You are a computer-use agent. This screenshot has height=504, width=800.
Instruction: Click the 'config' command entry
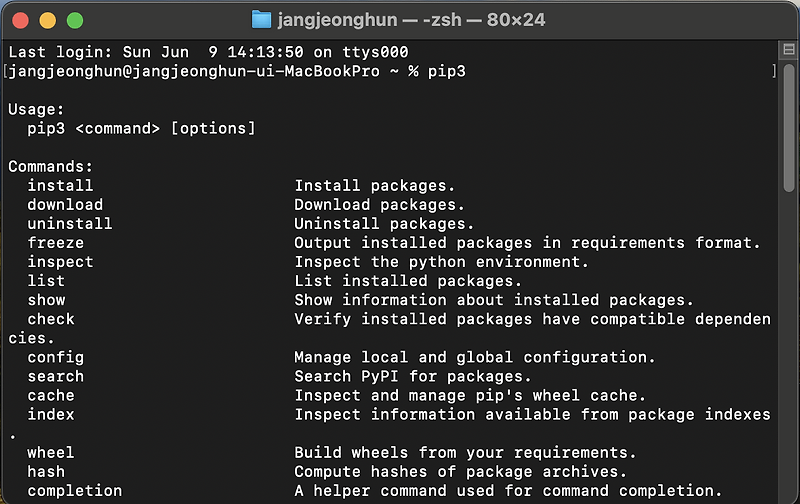tap(56, 357)
